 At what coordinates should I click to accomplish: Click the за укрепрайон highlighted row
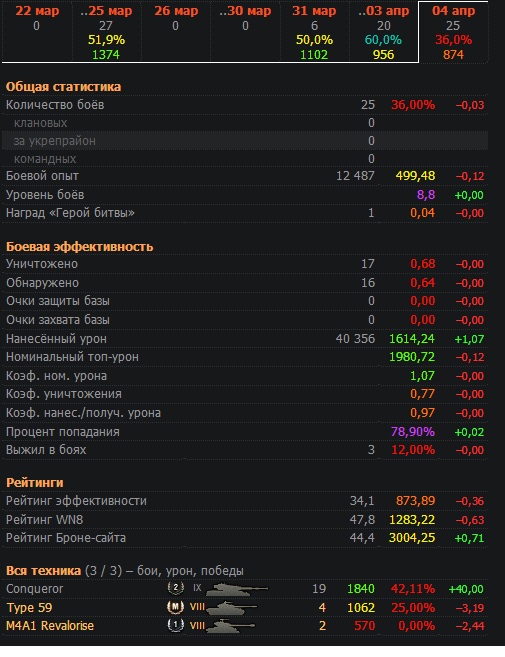[x=245, y=140]
